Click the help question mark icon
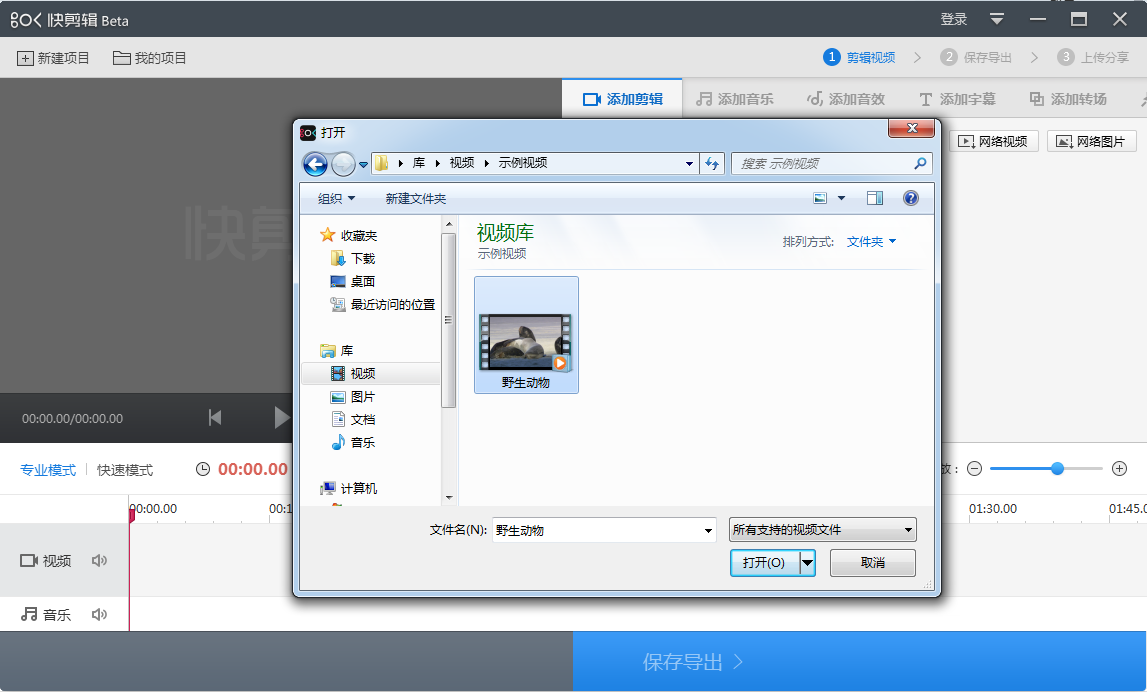The image size is (1147, 692). (911, 198)
